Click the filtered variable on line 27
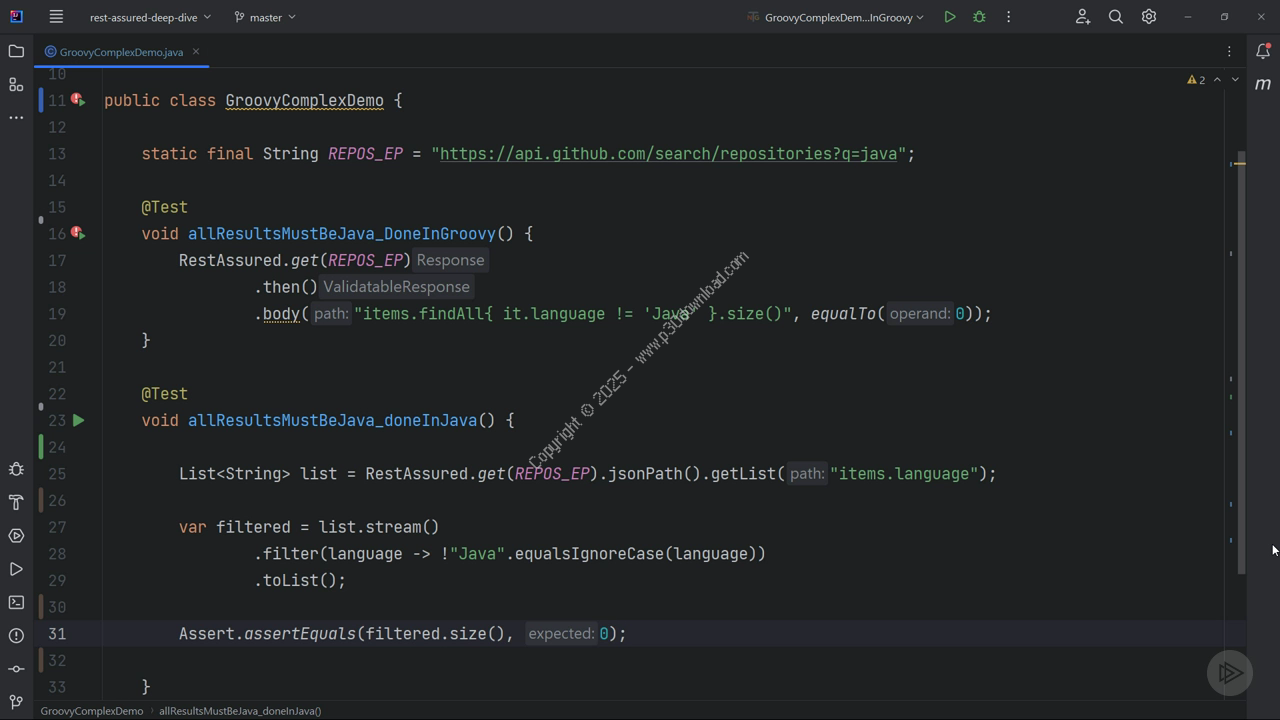The image size is (1280, 720). [x=253, y=527]
